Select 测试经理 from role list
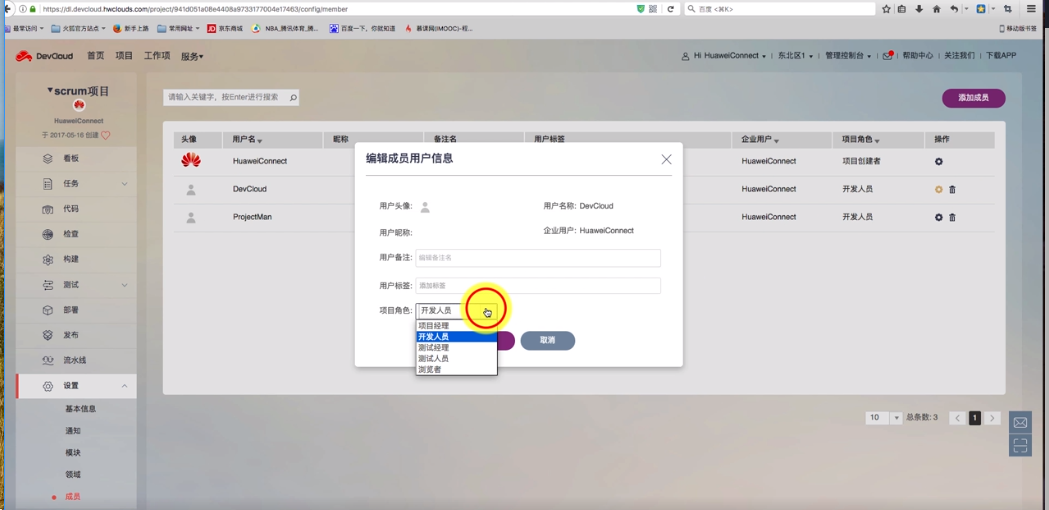 456,347
